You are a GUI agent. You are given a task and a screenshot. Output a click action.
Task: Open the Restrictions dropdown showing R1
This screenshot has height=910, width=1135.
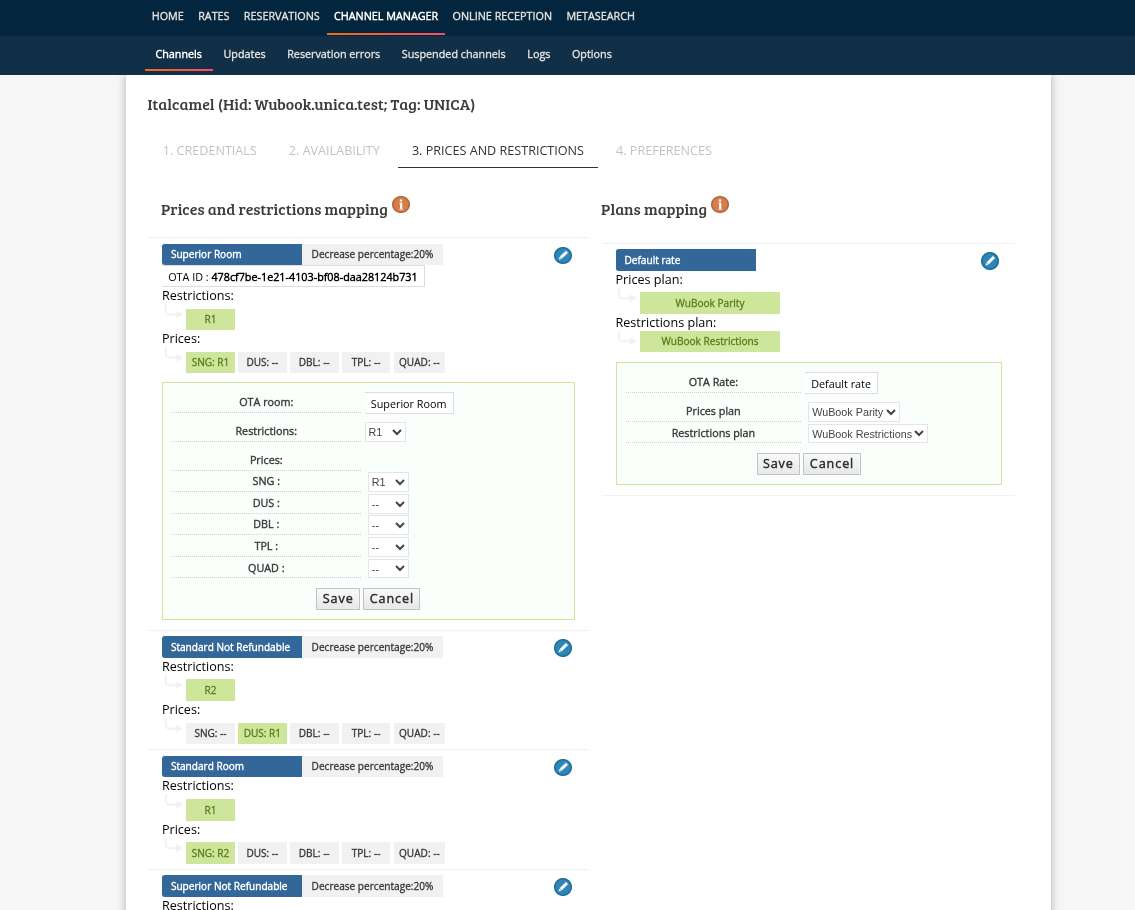pos(386,432)
